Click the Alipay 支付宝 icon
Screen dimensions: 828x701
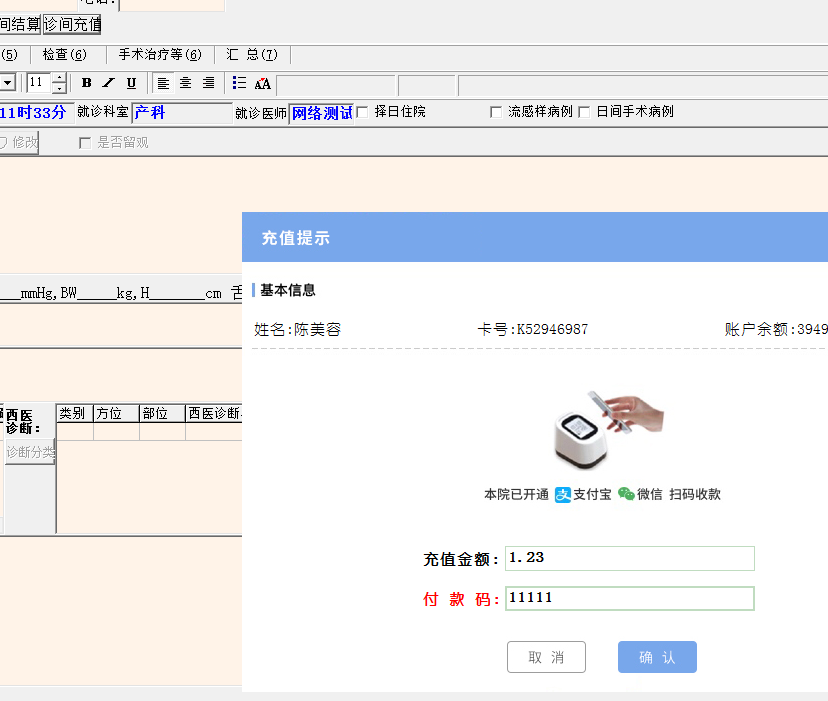(563, 494)
